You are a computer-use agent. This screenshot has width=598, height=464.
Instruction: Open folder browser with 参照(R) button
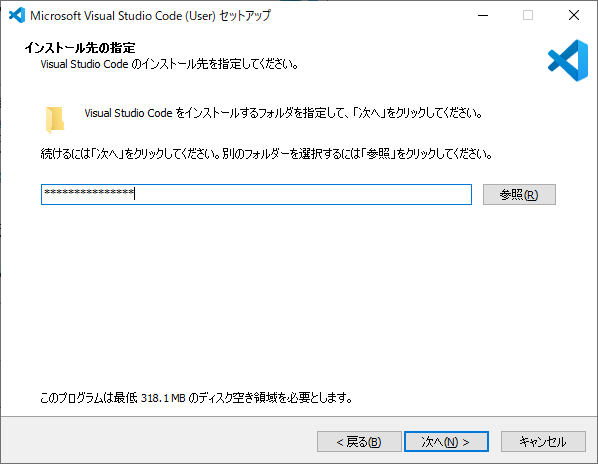[519, 194]
